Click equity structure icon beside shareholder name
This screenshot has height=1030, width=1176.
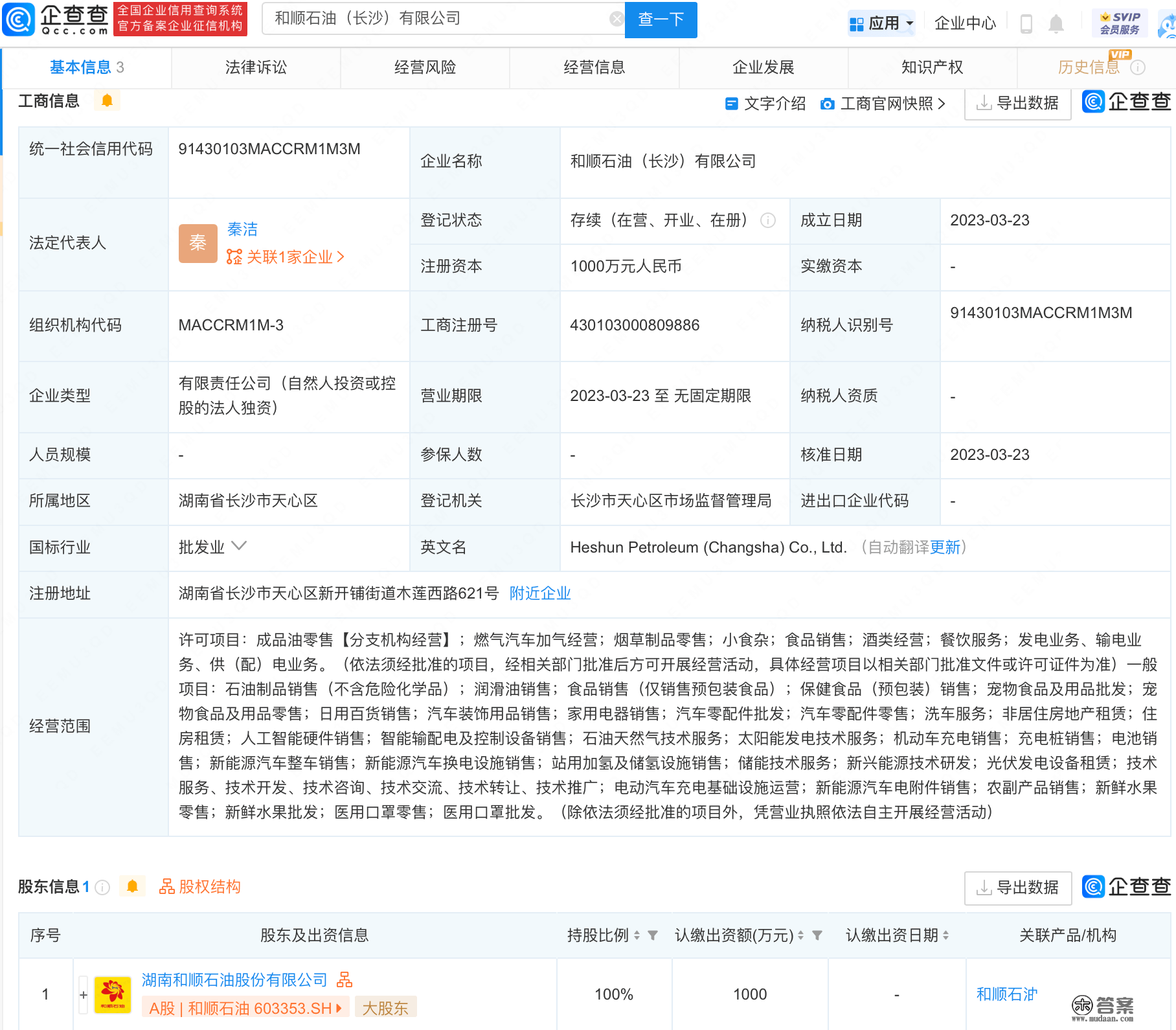click(345, 980)
